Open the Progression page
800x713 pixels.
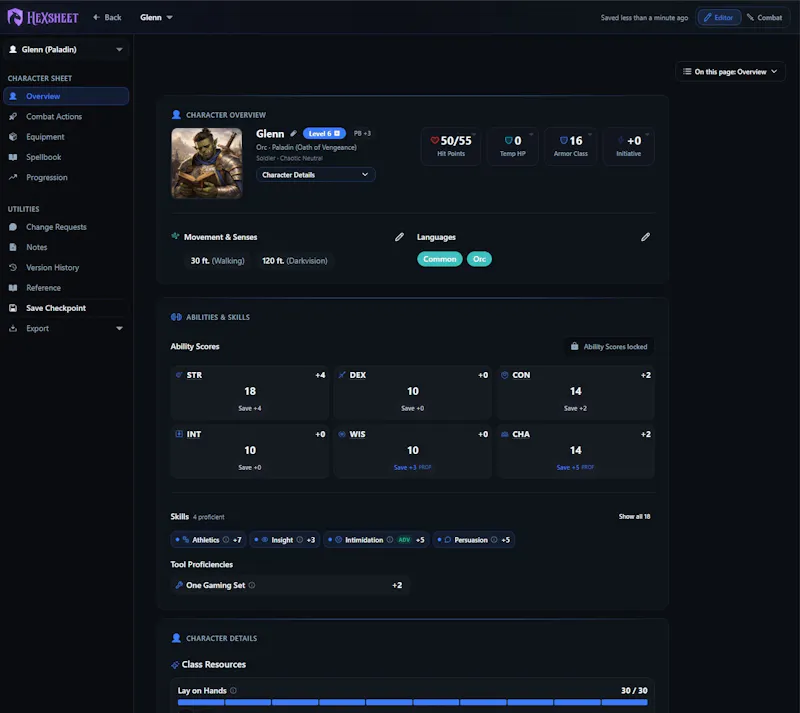[46, 178]
